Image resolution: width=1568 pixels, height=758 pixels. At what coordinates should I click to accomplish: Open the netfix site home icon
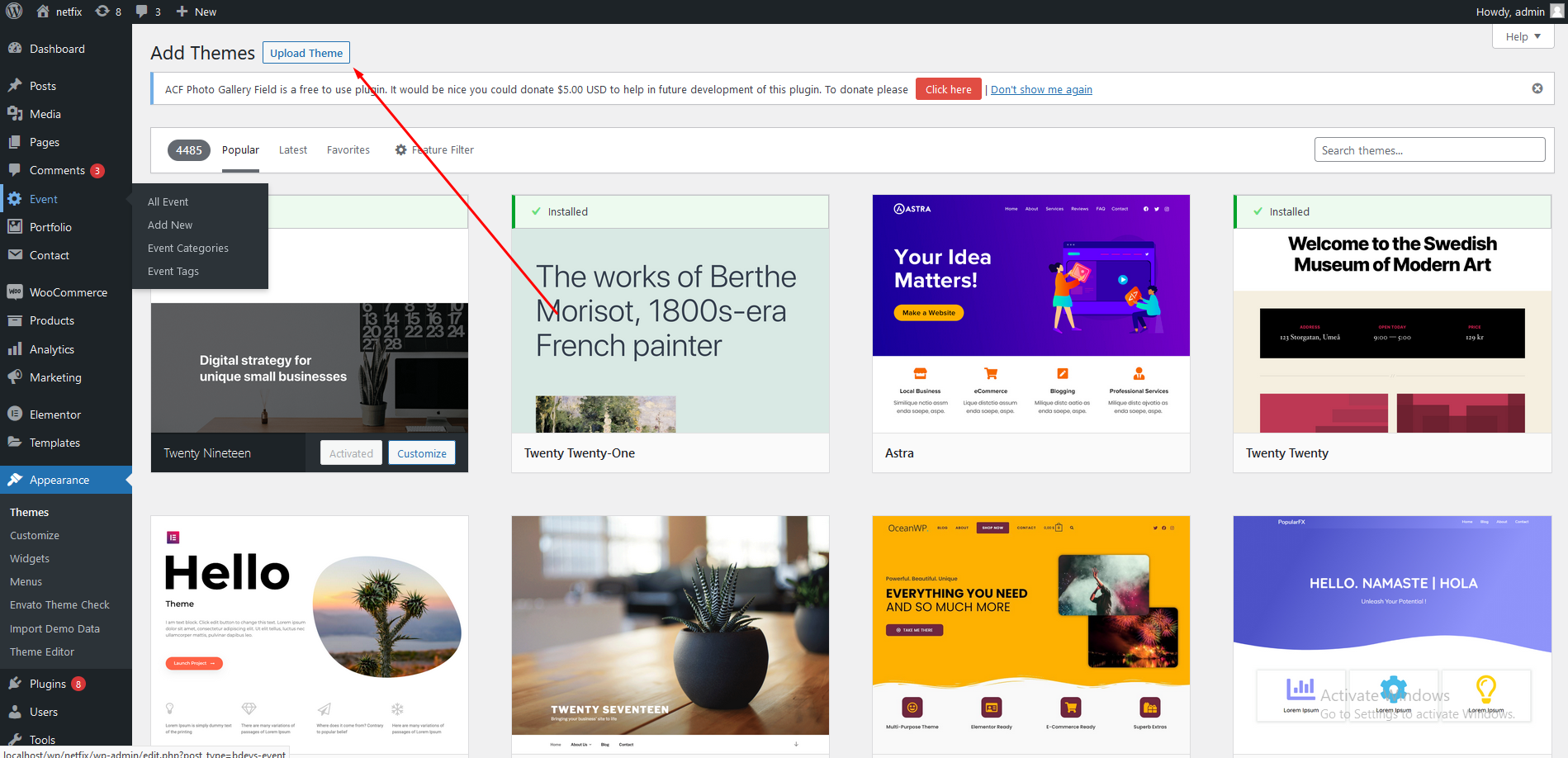pos(43,12)
